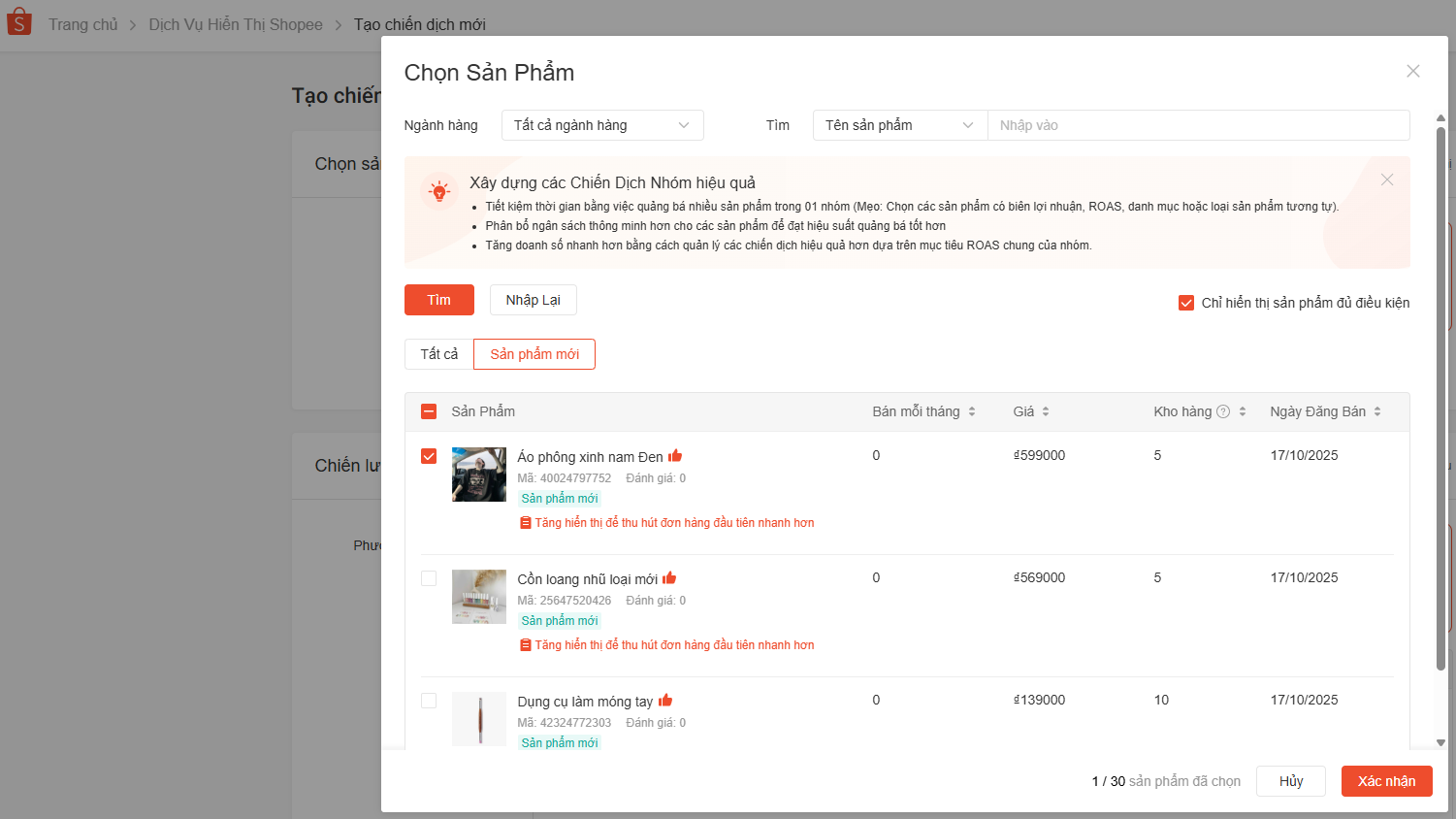Toggle Chỉ hiển thị sản phẩm đủ điều kiện
Image resolution: width=1456 pixels, height=819 pixels.
(1185, 303)
